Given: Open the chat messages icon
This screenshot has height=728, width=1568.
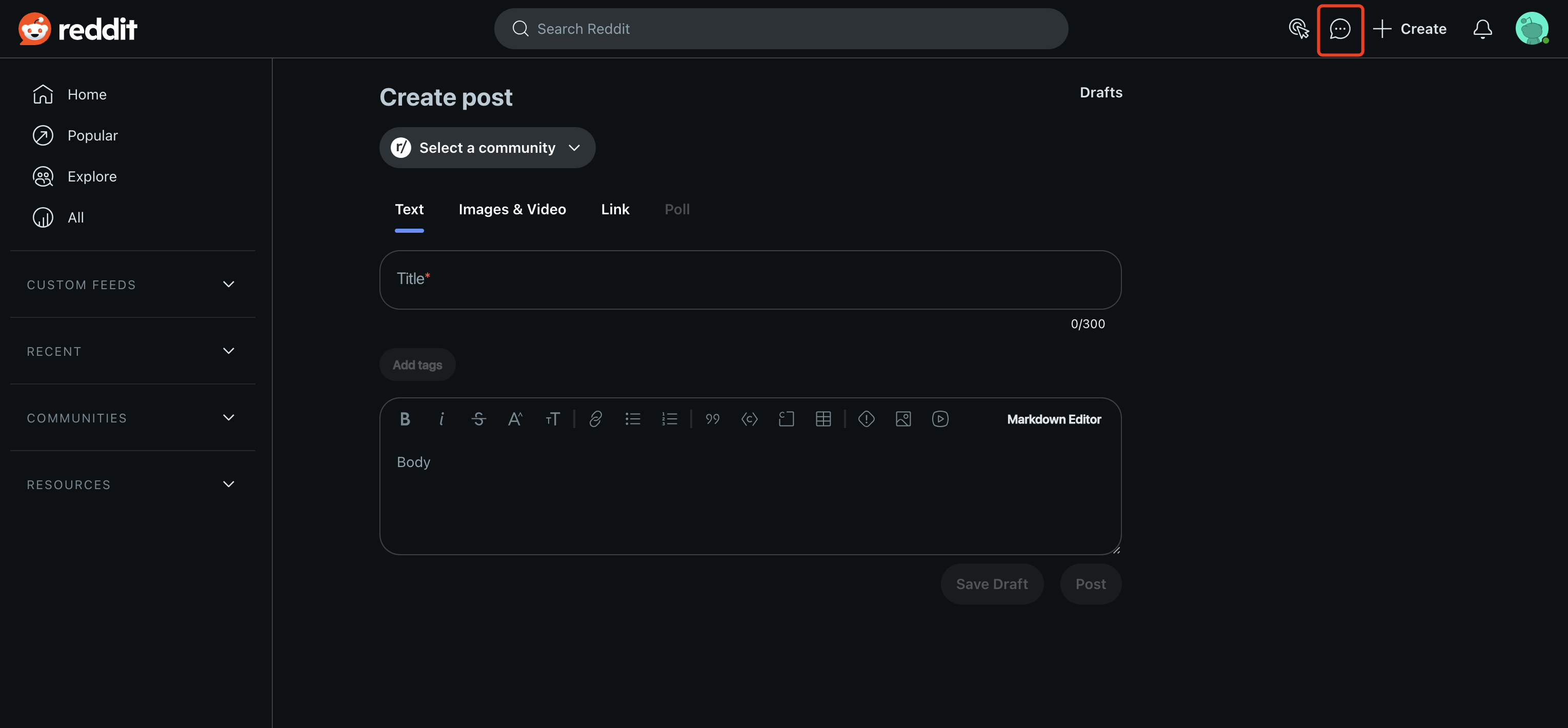Looking at the screenshot, I should [1340, 29].
